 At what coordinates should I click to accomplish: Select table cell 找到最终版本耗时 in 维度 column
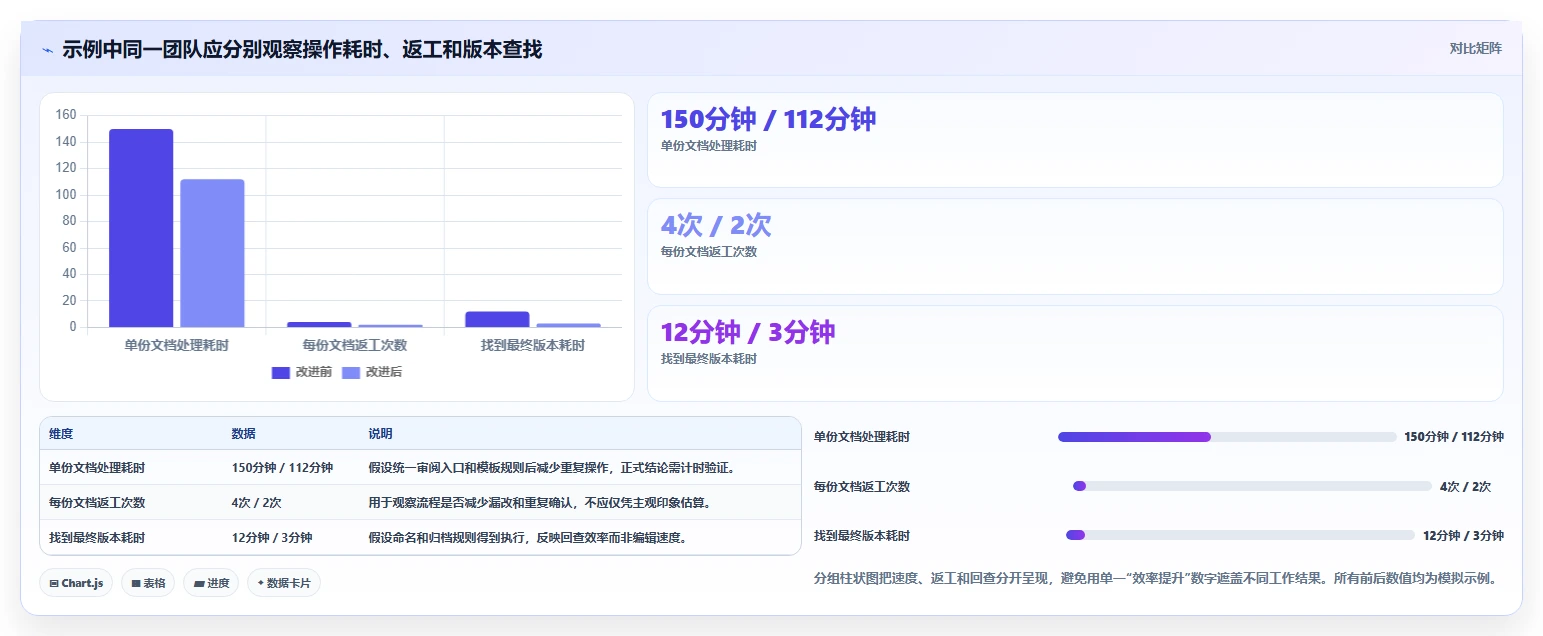click(x=97, y=537)
